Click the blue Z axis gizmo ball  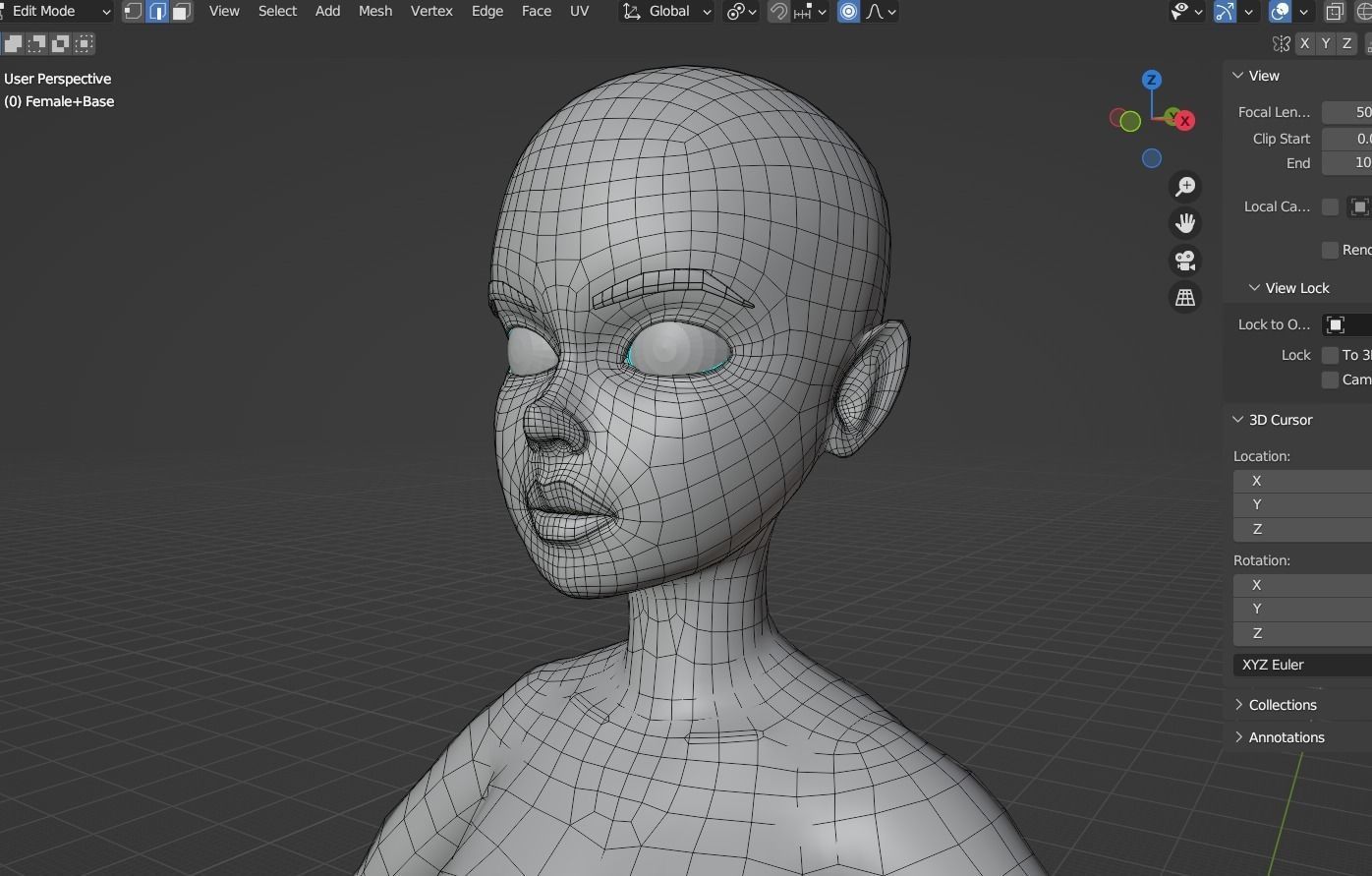1151,80
